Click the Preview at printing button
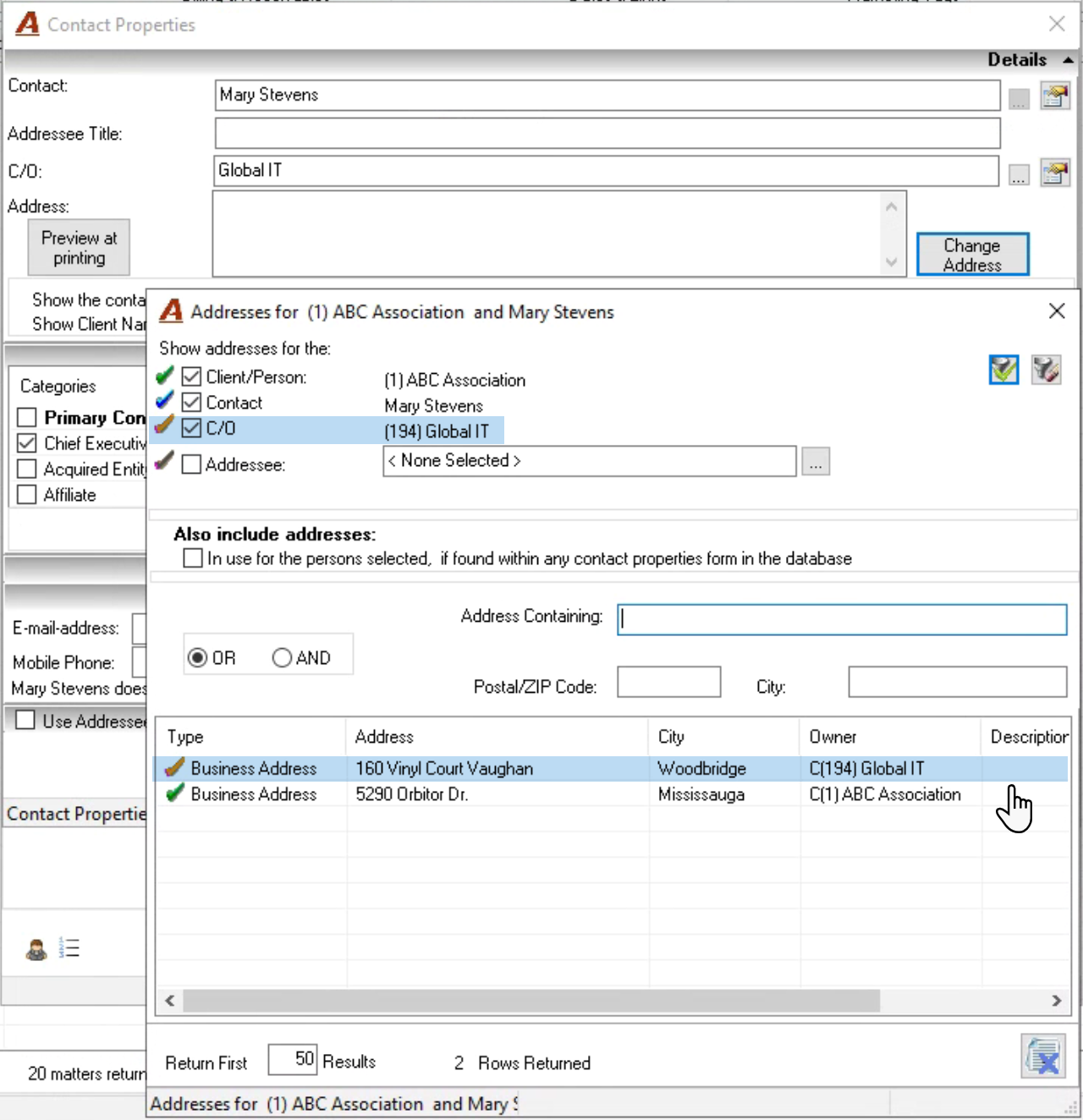 pos(79,247)
